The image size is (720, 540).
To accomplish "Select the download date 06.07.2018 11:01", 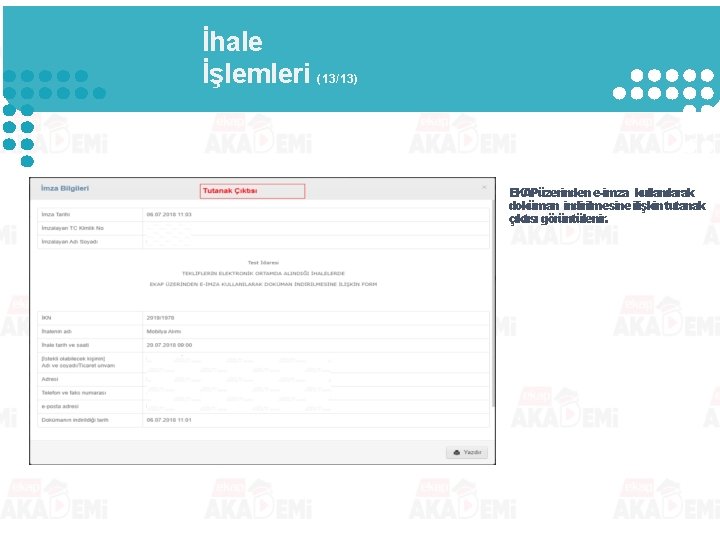I will tap(169, 420).
